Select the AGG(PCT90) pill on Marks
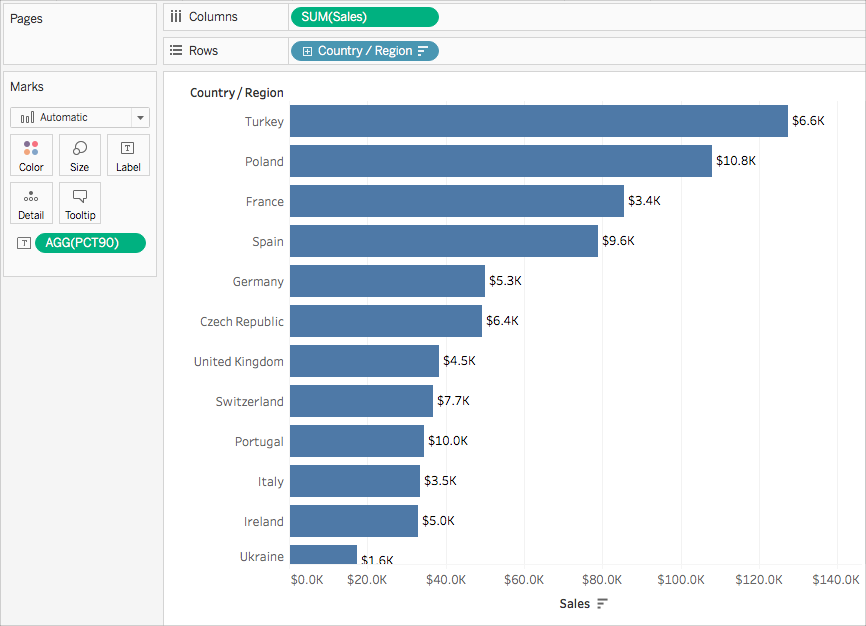 [90, 243]
